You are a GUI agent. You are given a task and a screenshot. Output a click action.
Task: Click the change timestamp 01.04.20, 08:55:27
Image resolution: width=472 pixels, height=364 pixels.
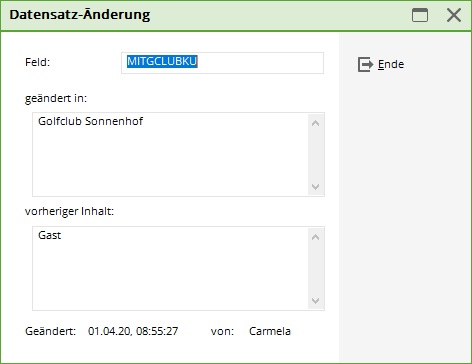133,331
